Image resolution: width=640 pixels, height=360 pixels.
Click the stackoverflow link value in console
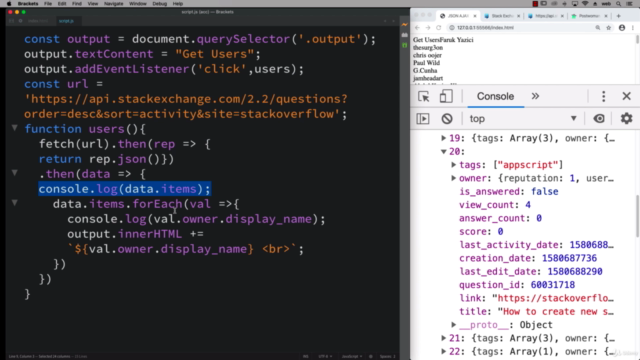point(553,298)
